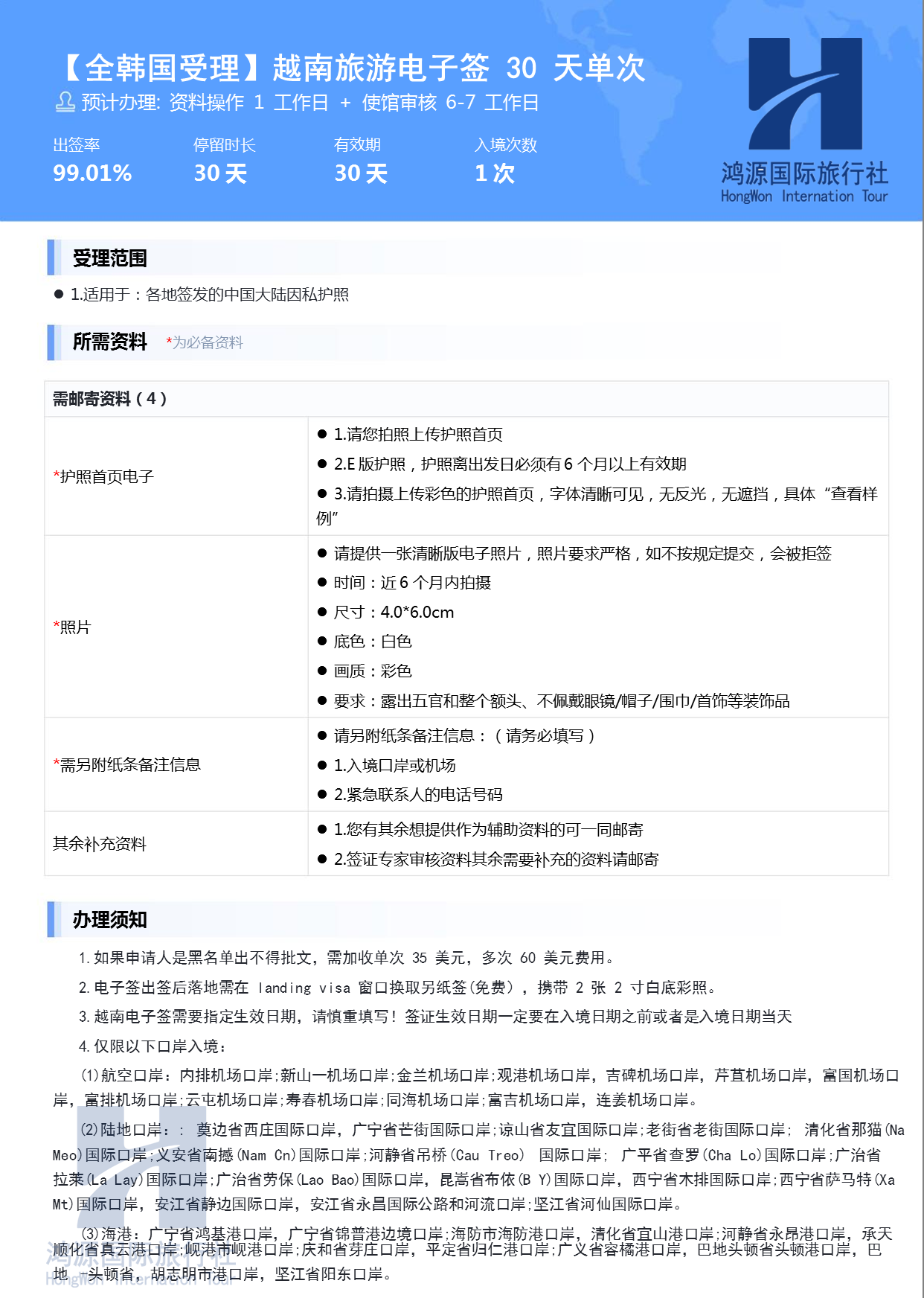This screenshot has width=924, height=1298.
Task: Select the 30 天 value under 有效期
Action: coord(361,173)
